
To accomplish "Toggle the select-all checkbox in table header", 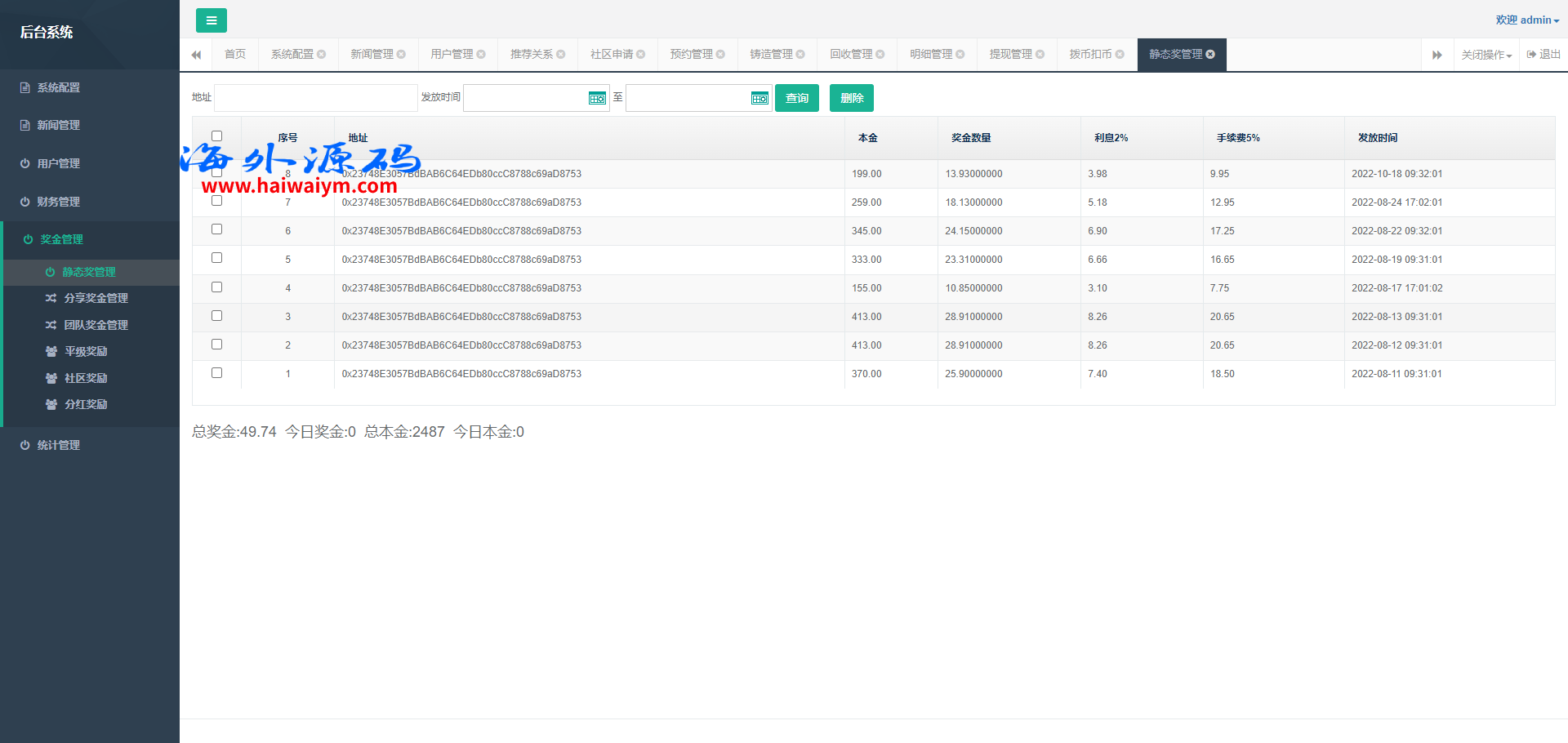I will point(216,136).
